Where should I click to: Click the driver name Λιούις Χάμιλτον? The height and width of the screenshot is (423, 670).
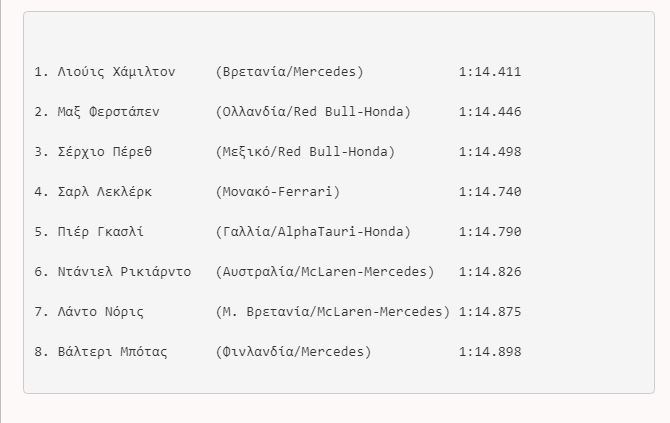pyautogui.click(x=116, y=72)
